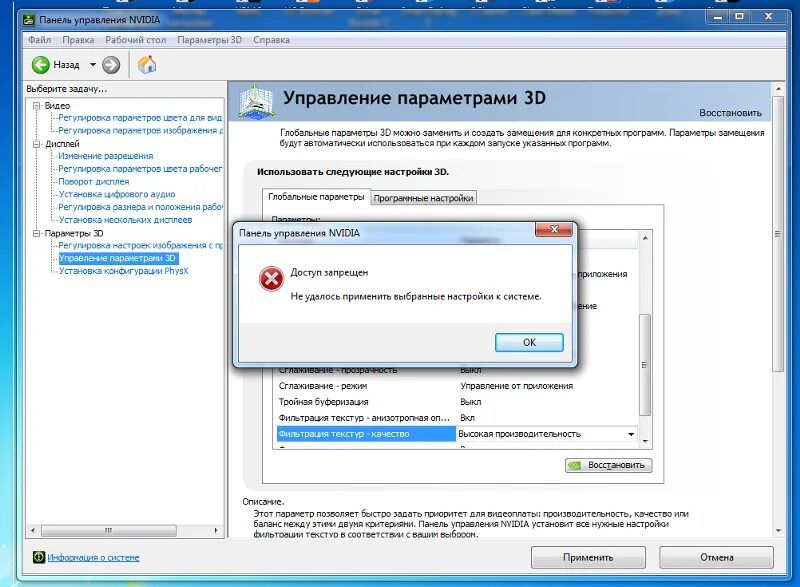800x587 pixels.
Task: Click settings list scroll down arrow
Action: (x=645, y=441)
